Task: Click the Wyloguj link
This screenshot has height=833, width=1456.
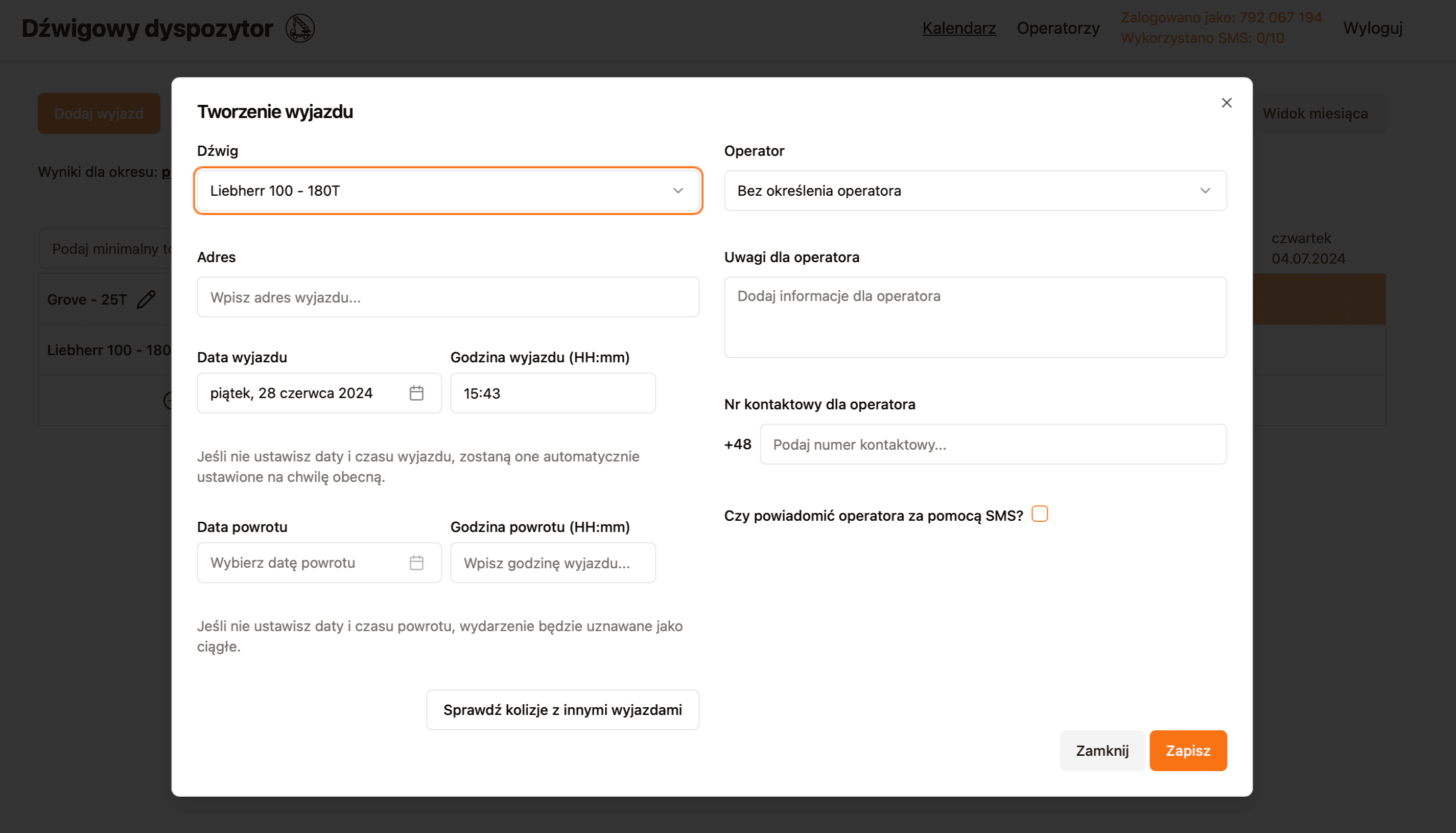Action: click(1373, 28)
